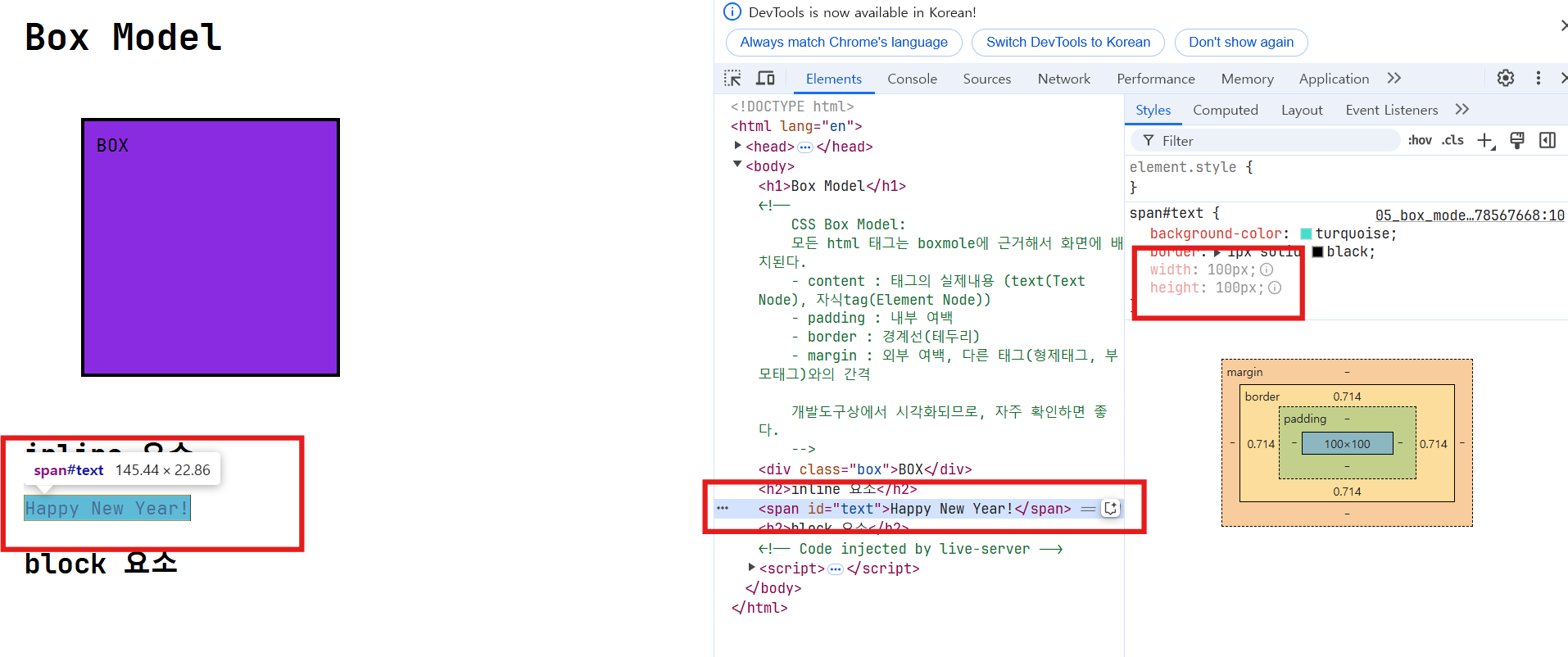
Task: Click the block 요소 heading on page
Action: click(101, 564)
